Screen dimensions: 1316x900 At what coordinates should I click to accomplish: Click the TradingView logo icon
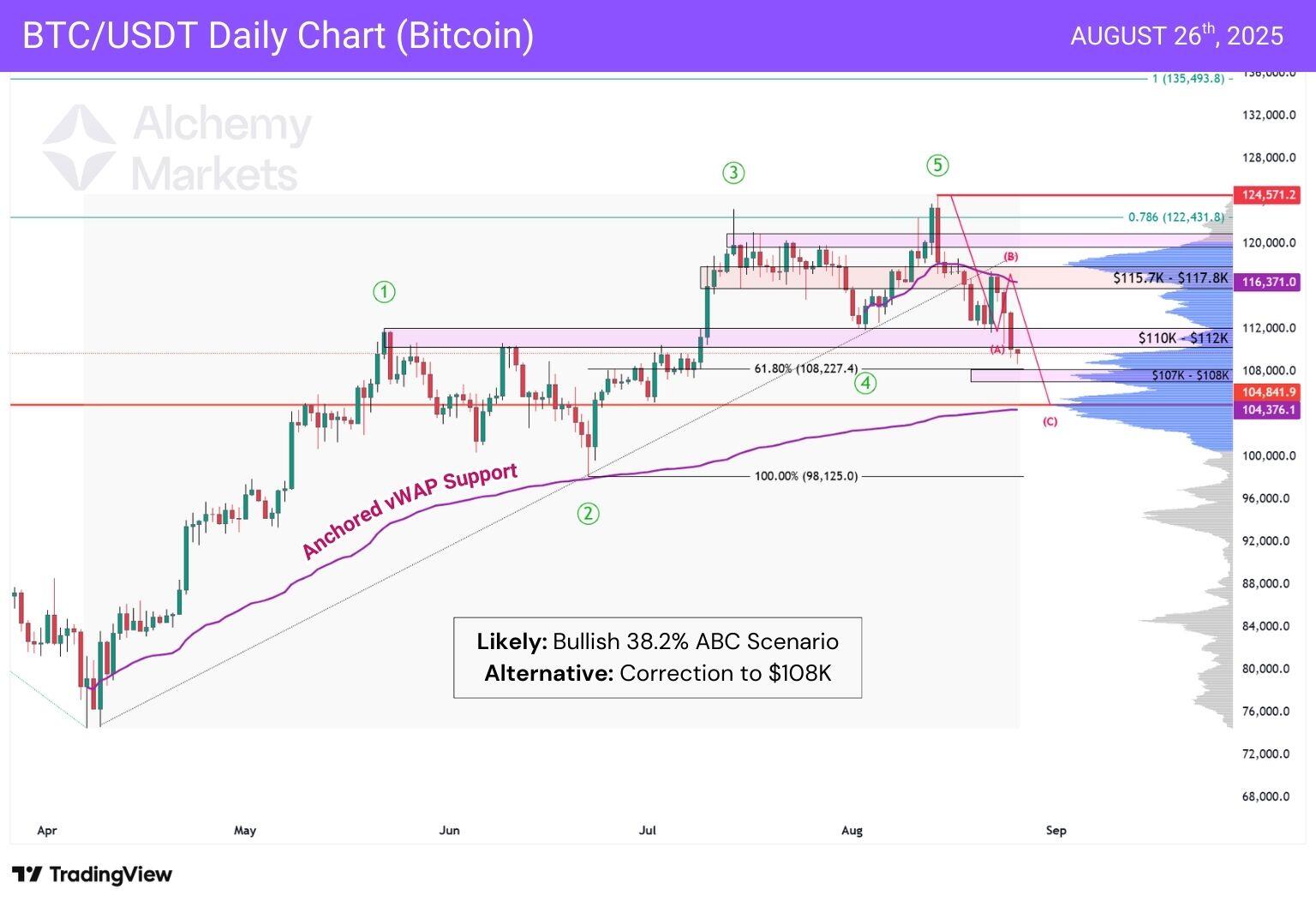27,874
